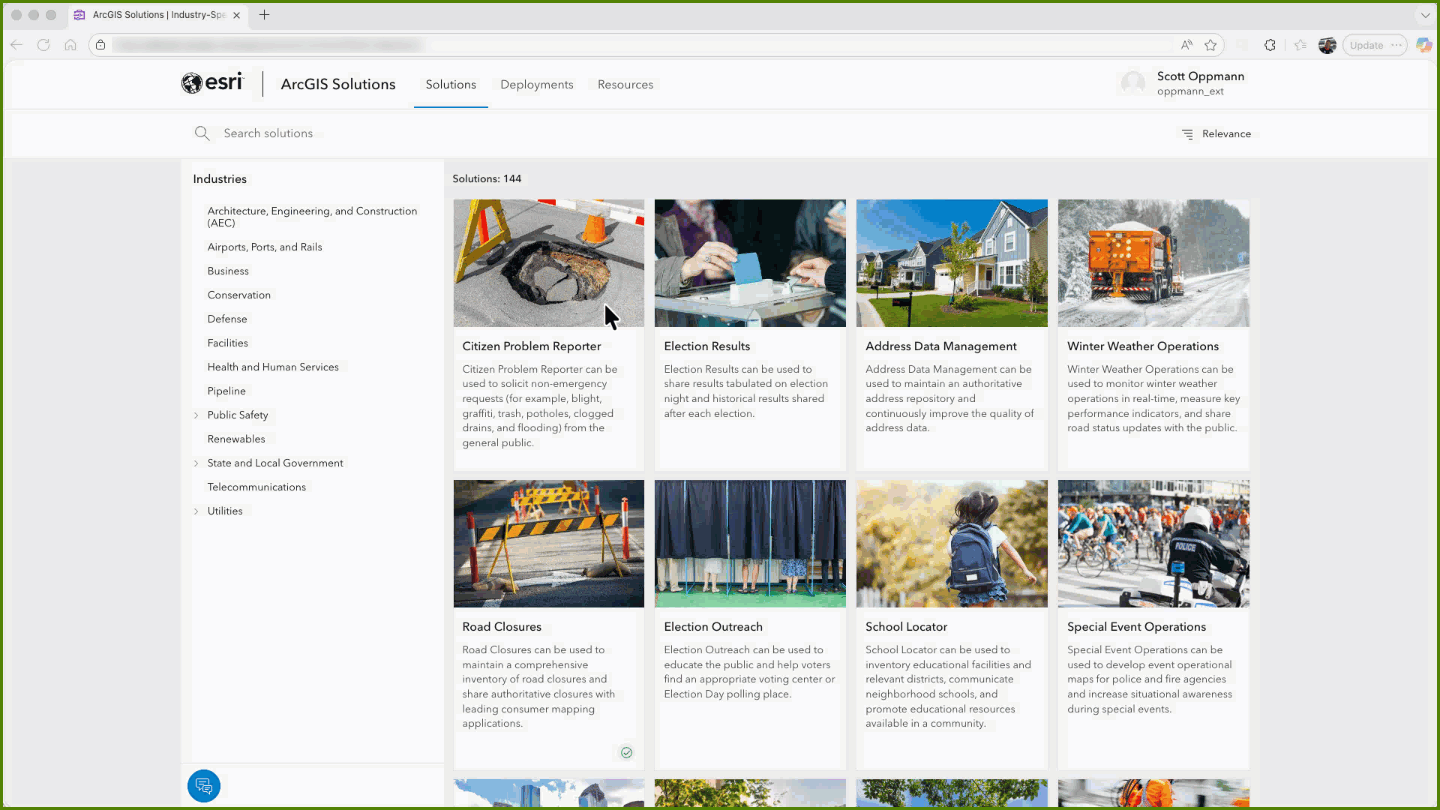Open the Election Outreach solution title
Viewport: 1440px width, 810px height.
[713, 627]
